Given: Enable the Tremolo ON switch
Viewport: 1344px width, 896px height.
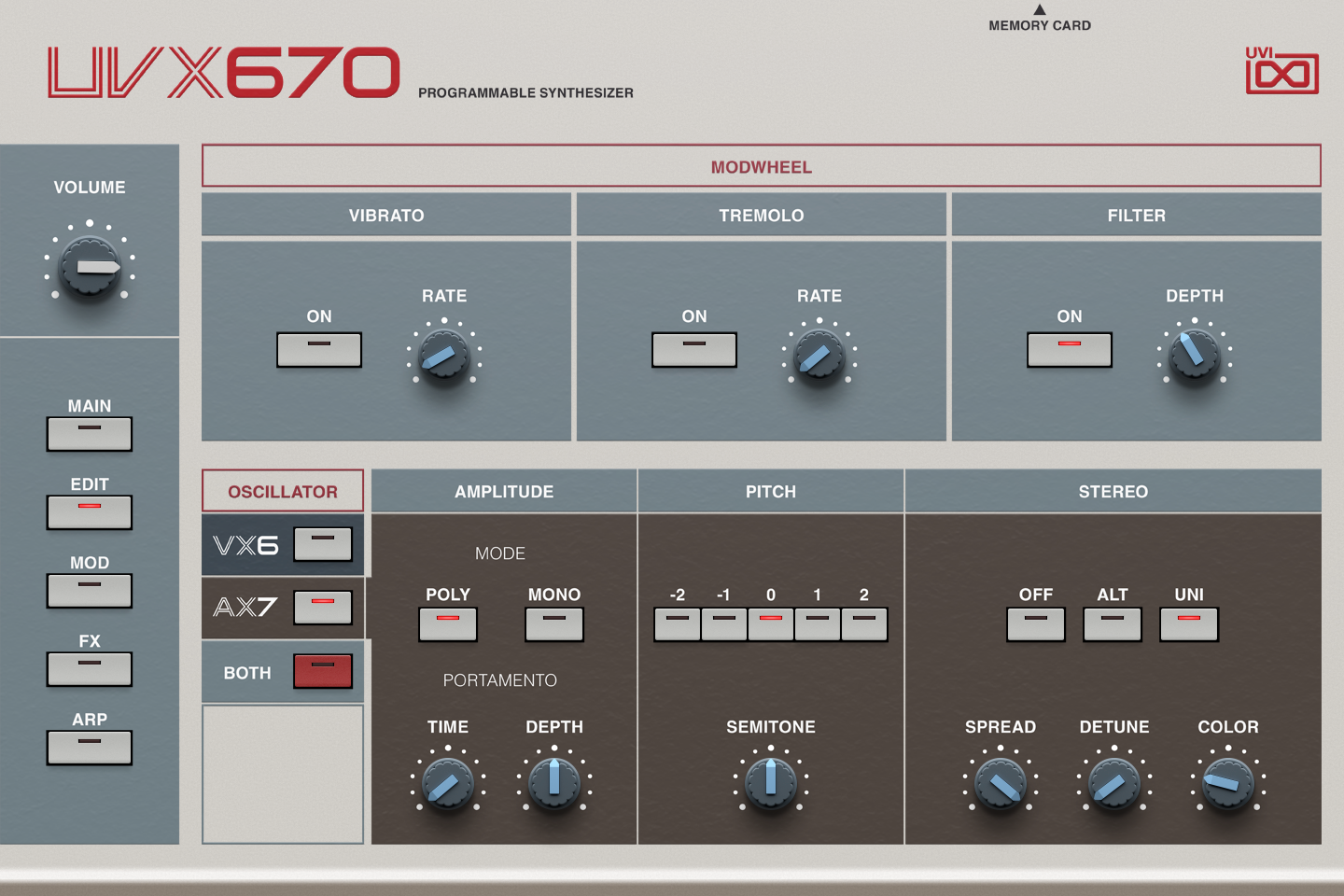Looking at the screenshot, I should click(694, 350).
